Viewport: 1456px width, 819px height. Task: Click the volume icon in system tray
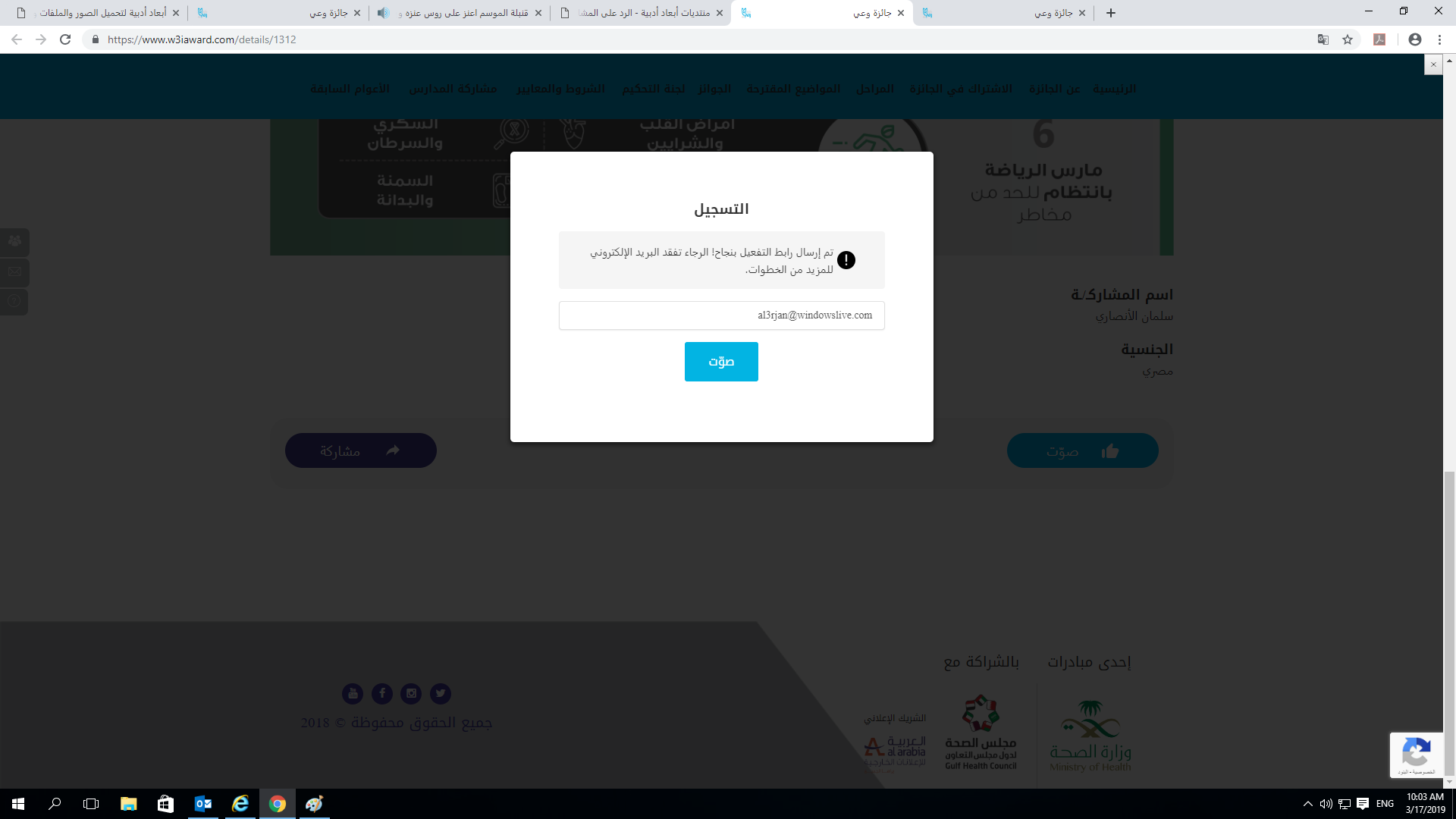1326,804
